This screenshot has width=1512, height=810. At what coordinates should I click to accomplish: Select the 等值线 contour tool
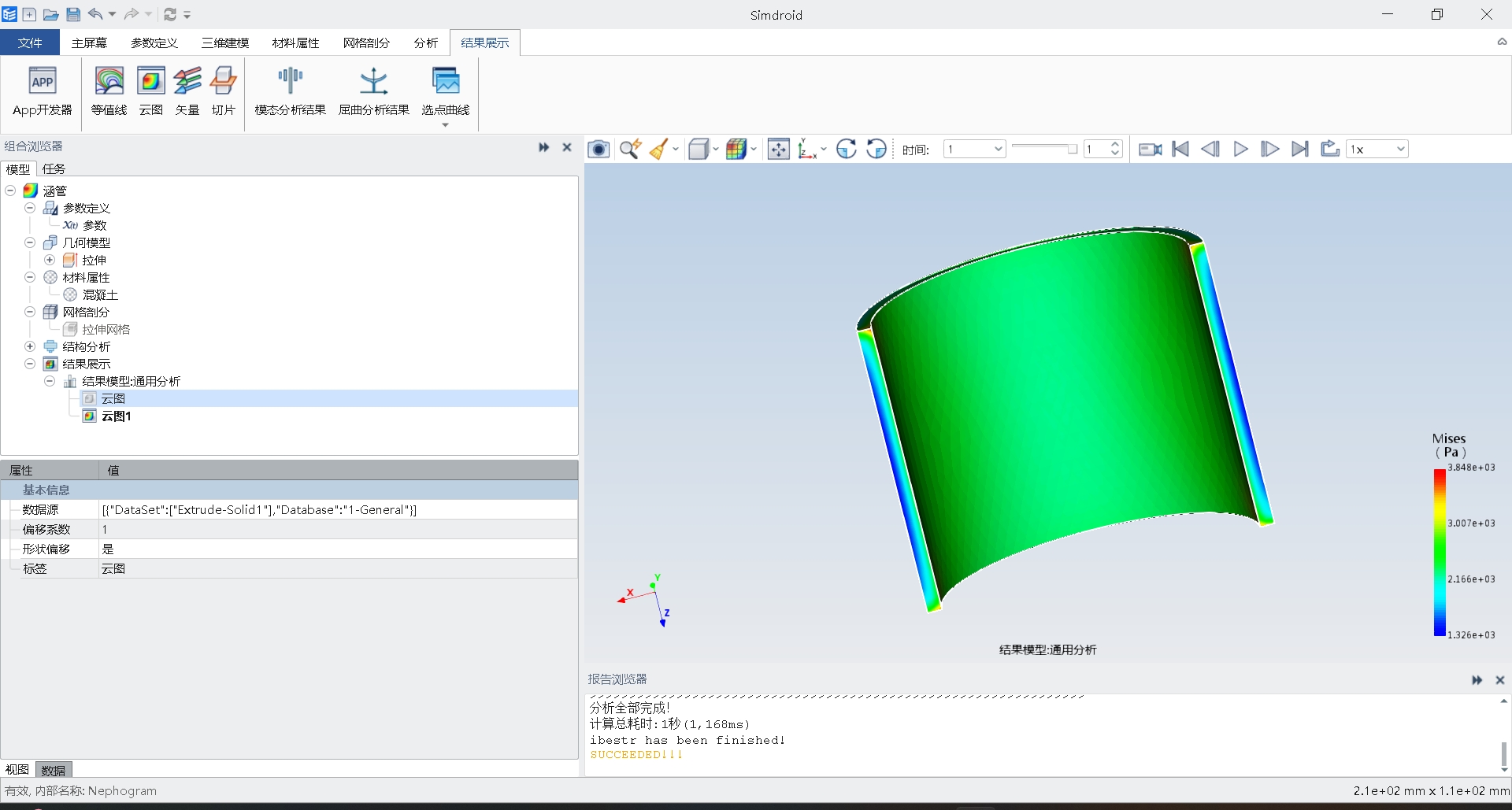pos(109,91)
